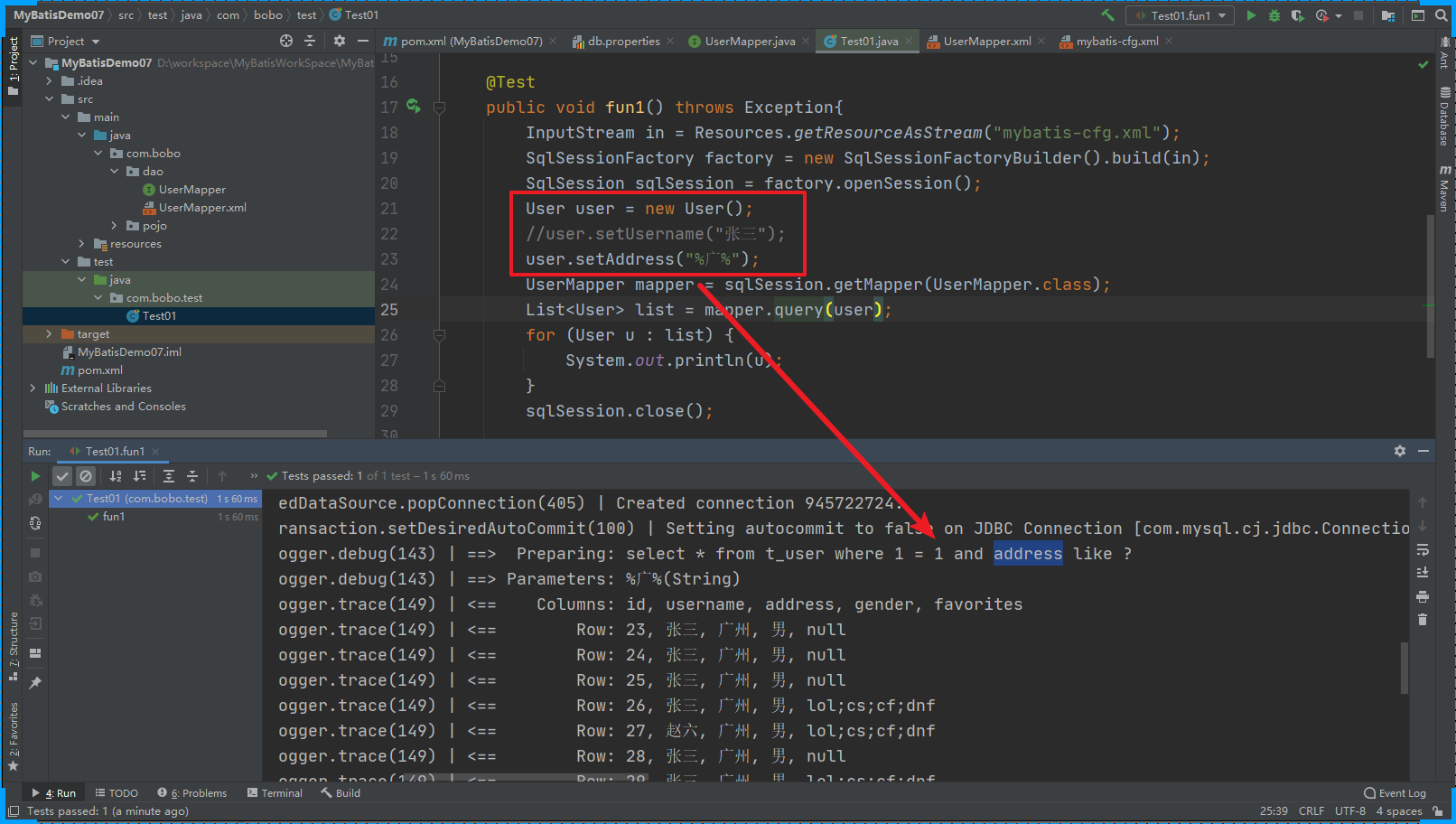
Task: Click the profiler run icon in the top toolbar
Action: click(x=1321, y=15)
